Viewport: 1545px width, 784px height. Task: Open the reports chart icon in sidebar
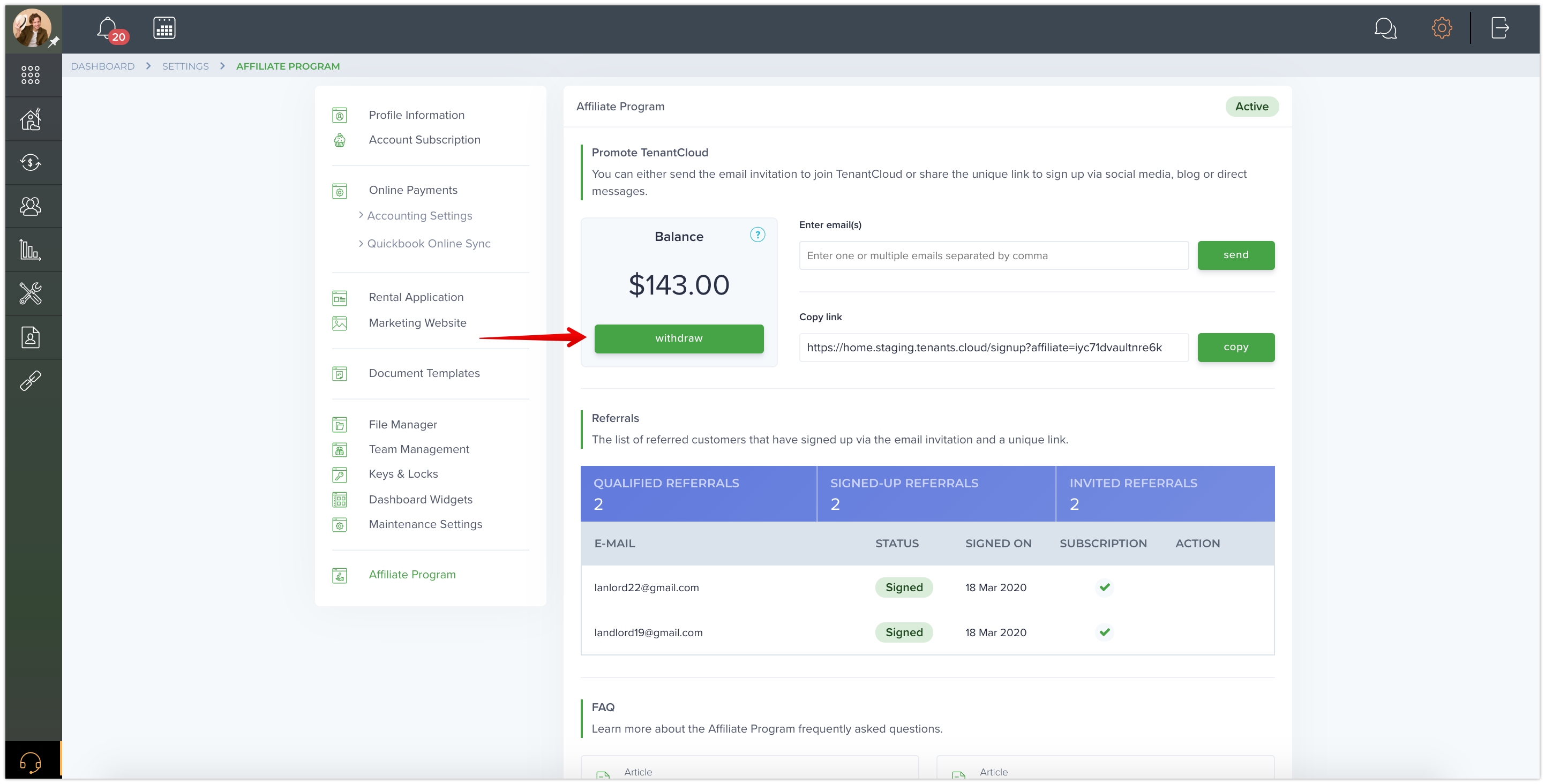[31, 250]
